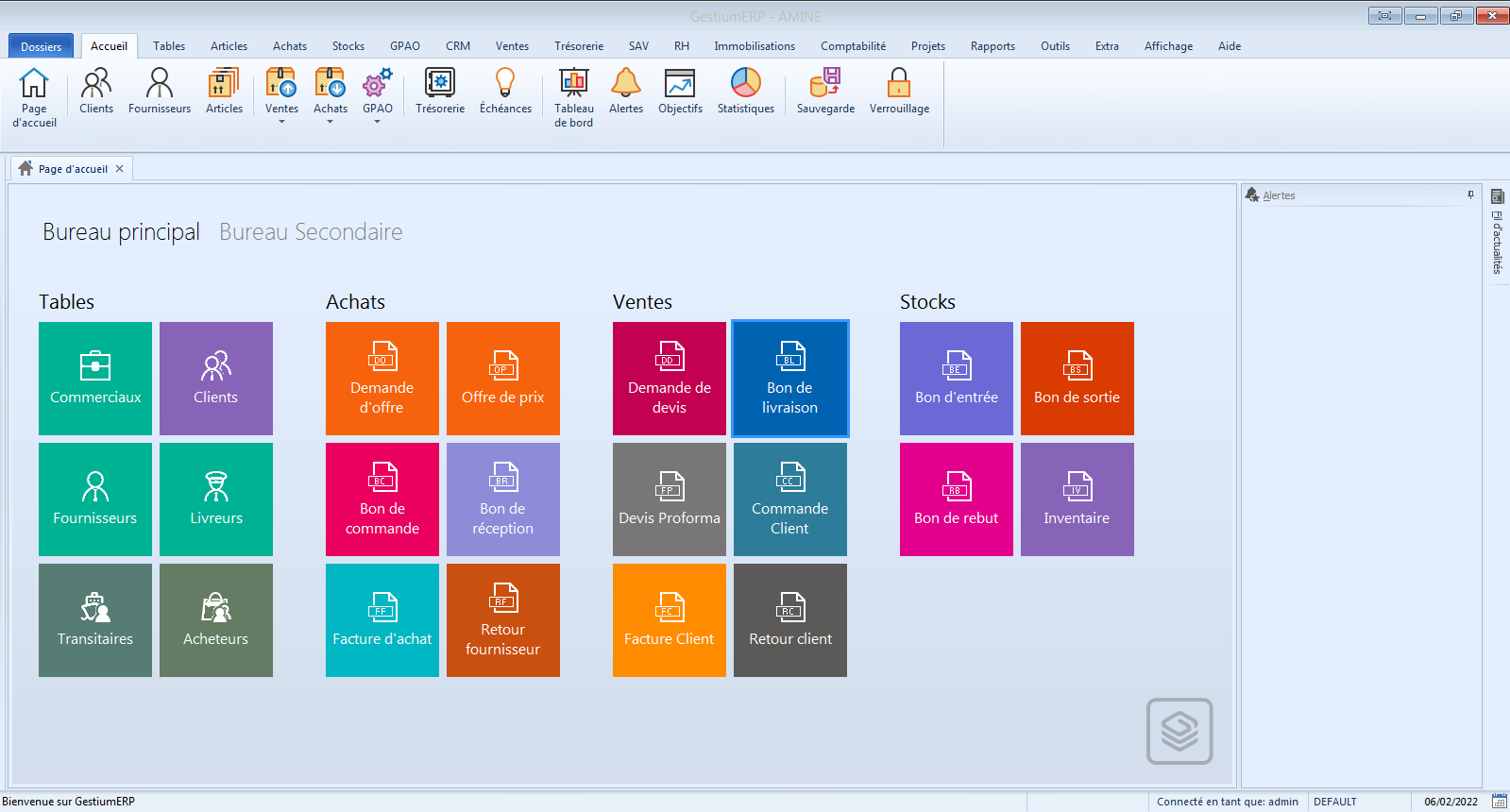1510x812 pixels.
Task: Expand the GPAO ribbon dropdown
Action: tap(378, 121)
